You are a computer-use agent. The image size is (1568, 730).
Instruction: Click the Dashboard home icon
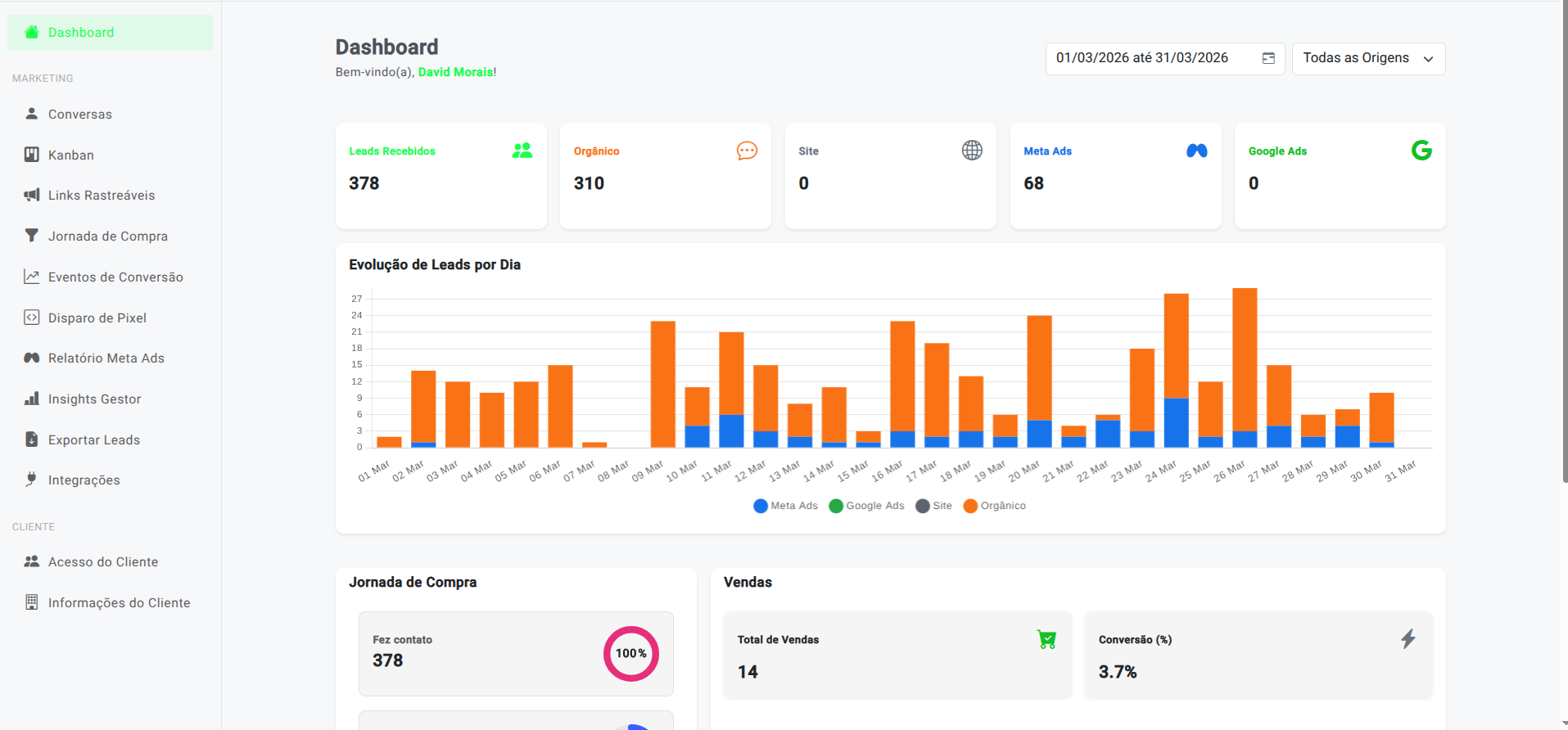point(32,33)
